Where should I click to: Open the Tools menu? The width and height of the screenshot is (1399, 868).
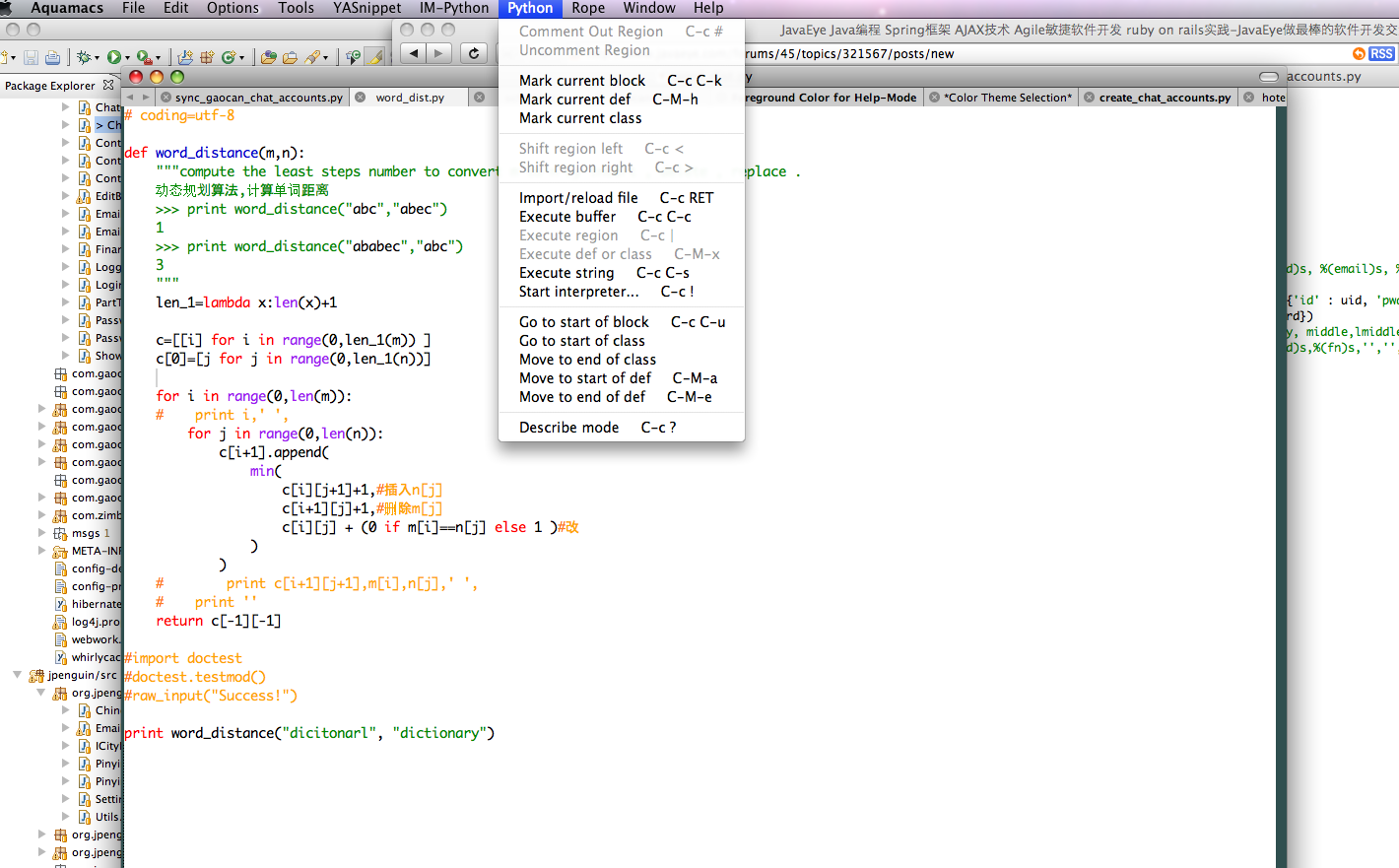pos(297,8)
